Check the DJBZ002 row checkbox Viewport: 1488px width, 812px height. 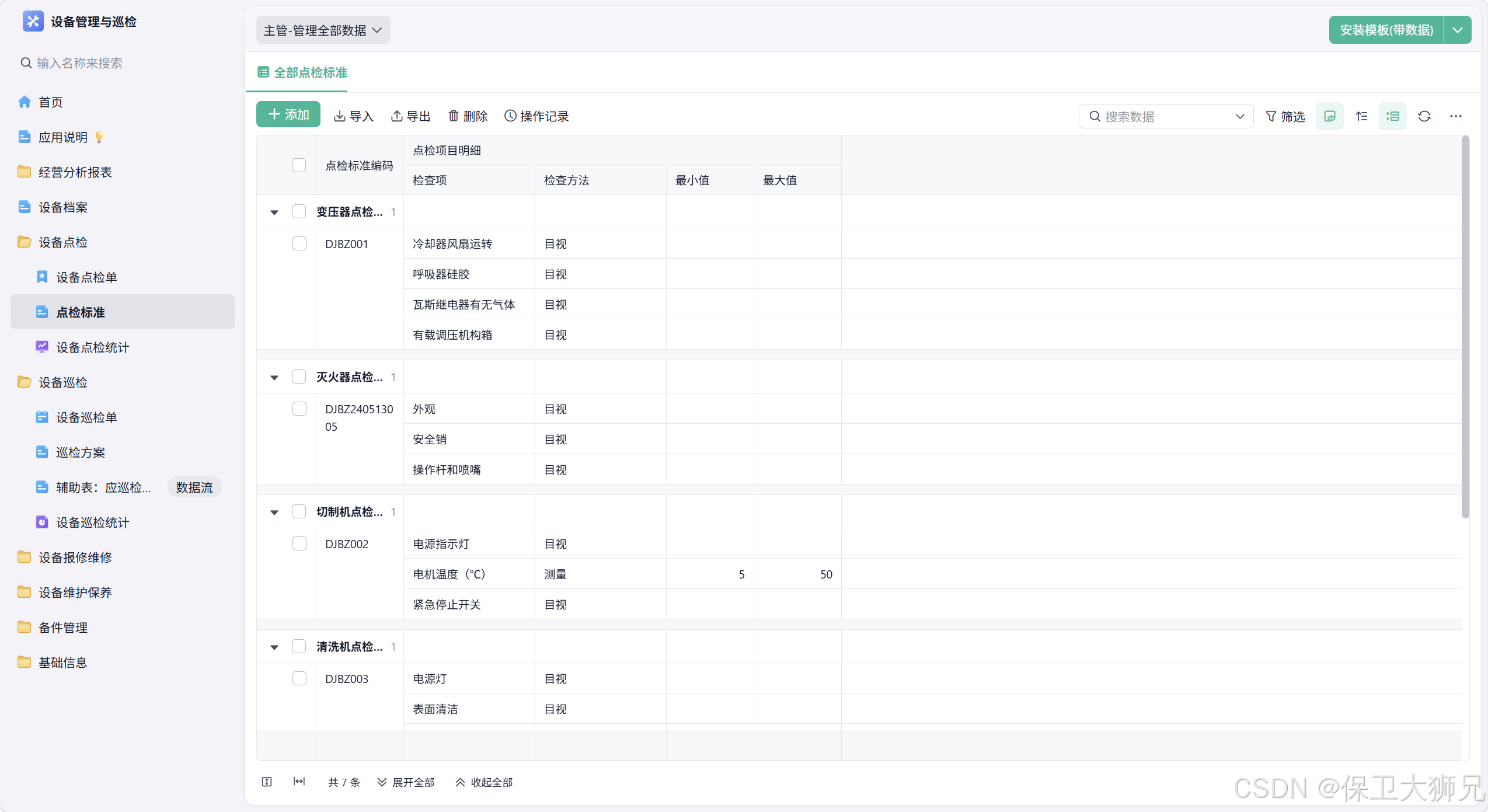299,543
